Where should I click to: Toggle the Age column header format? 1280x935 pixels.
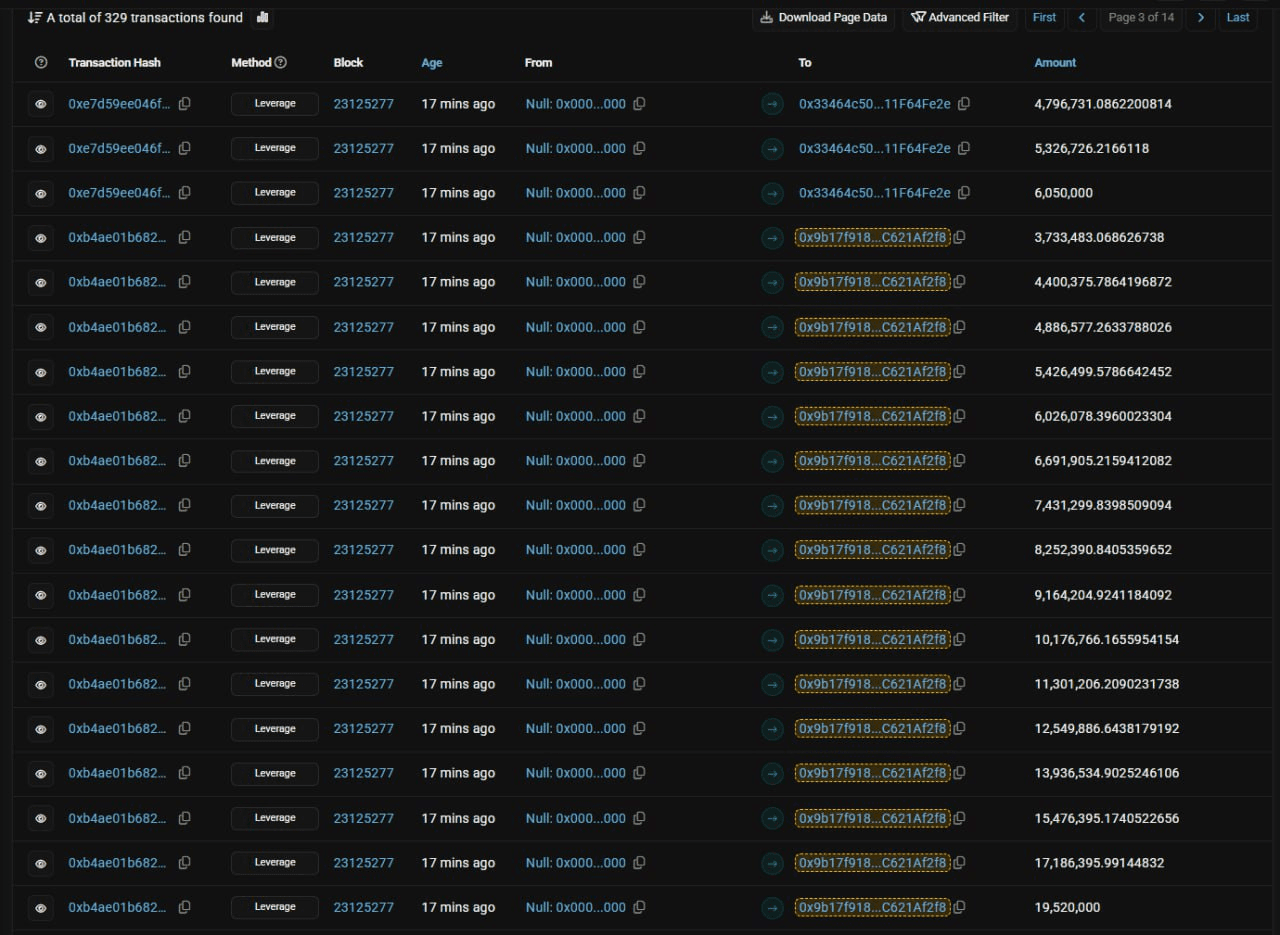(x=432, y=62)
